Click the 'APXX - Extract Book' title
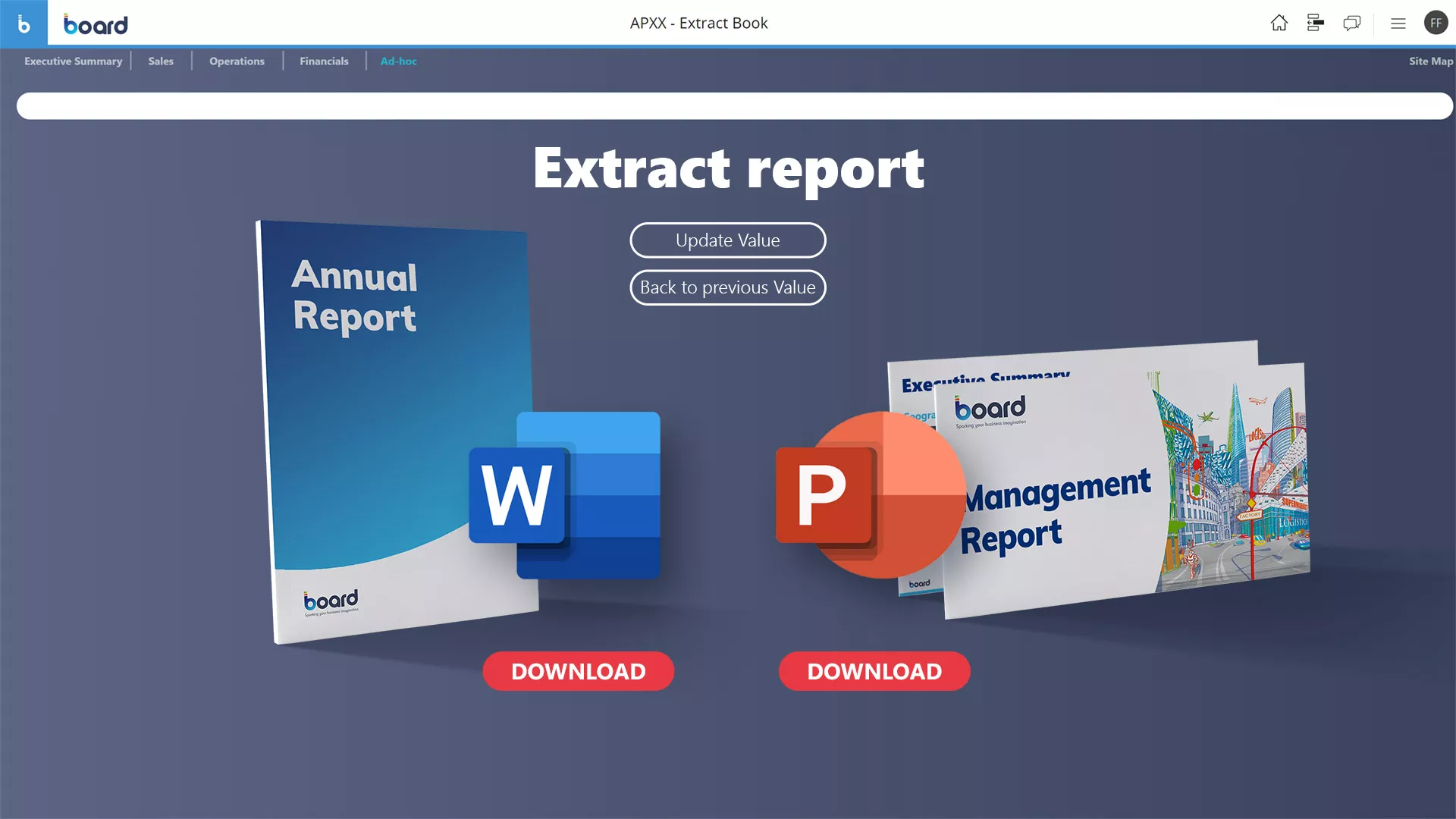 pyautogui.click(x=698, y=23)
